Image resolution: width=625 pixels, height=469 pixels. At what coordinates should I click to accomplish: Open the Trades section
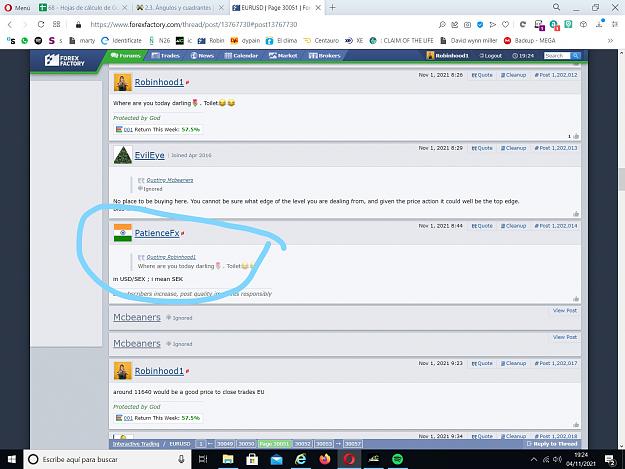coord(166,56)
